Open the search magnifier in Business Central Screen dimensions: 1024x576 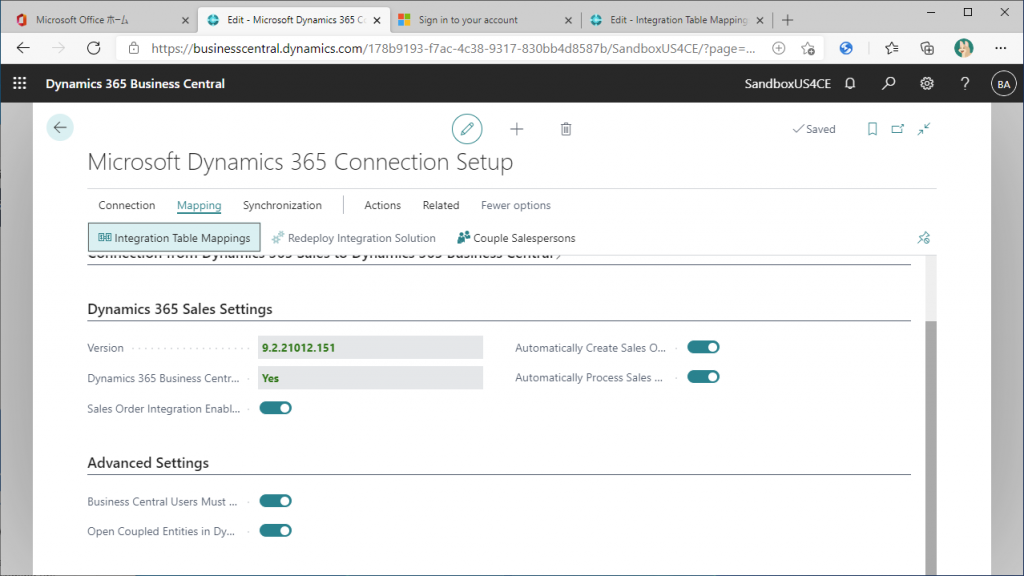coord(888,84)
